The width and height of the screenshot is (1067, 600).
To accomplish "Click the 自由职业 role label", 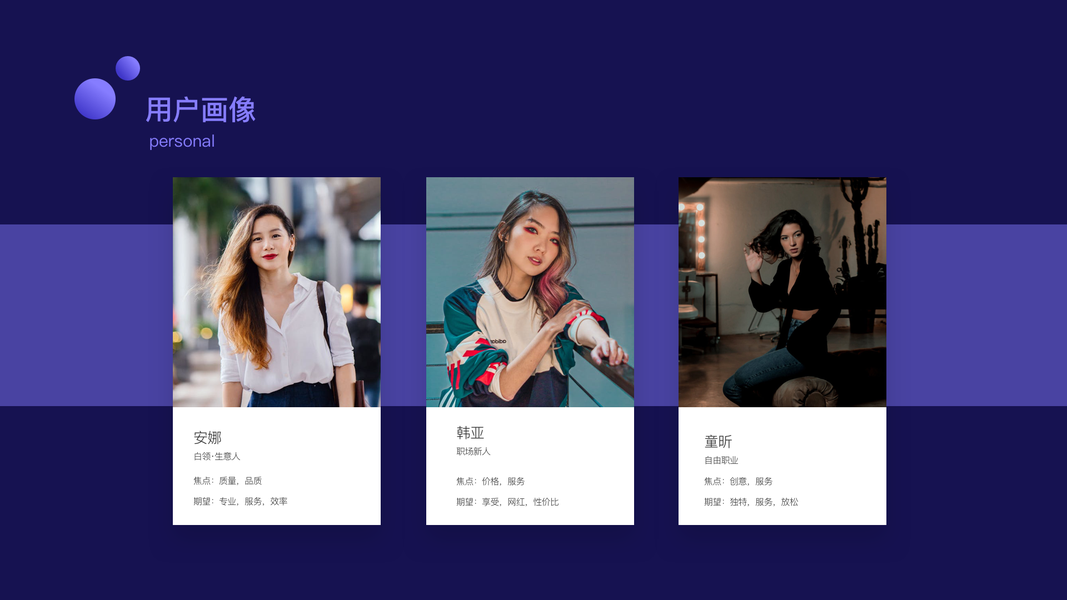I will [x=721, y=461].
